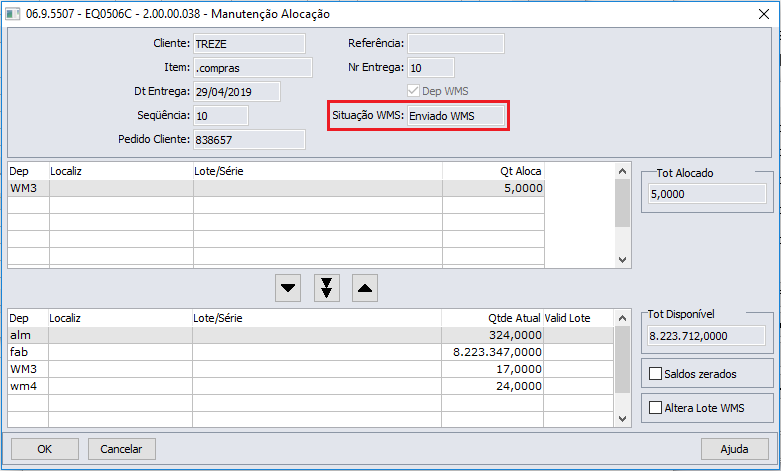Enable the Altera Lote WMS checkbox

coord(655,408)
